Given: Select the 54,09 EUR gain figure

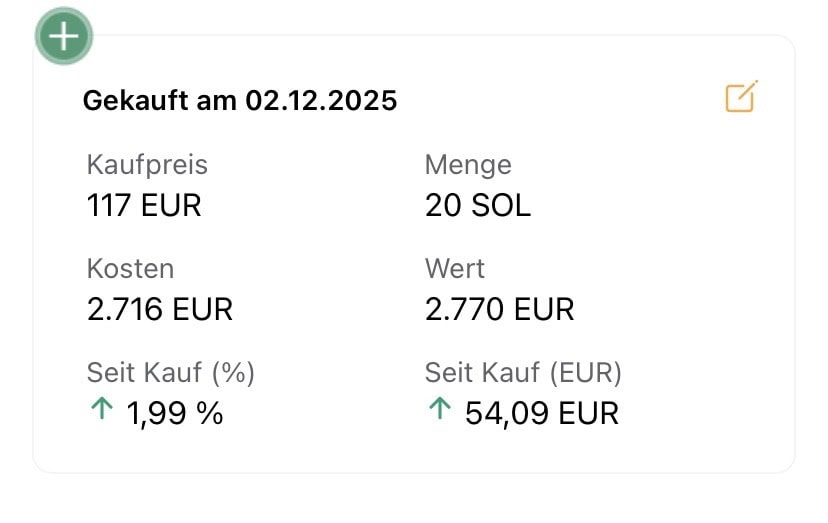Looking at the screenshot, I should pyautogui.click(x=541, y=412).
